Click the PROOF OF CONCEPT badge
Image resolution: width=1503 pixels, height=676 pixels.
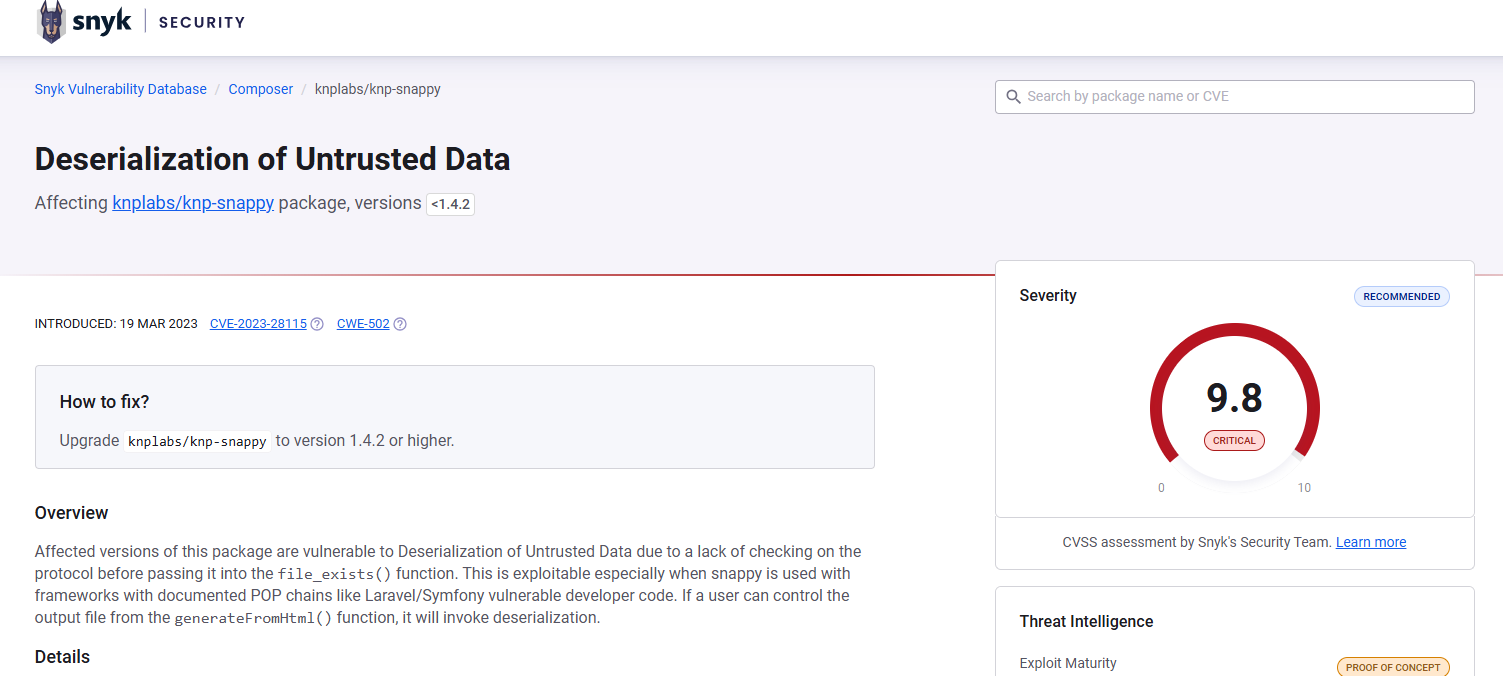click(1392, 667)
